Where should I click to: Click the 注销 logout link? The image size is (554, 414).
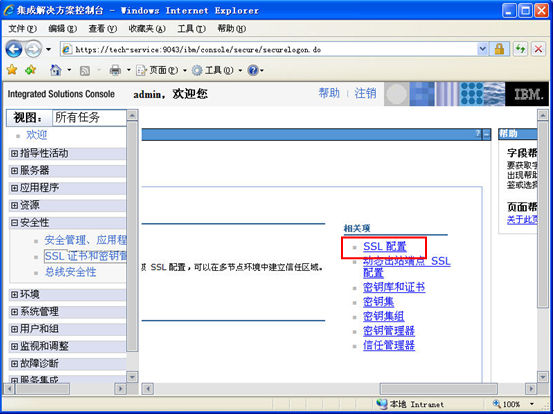pyautogui.click(x=365, y=93)
